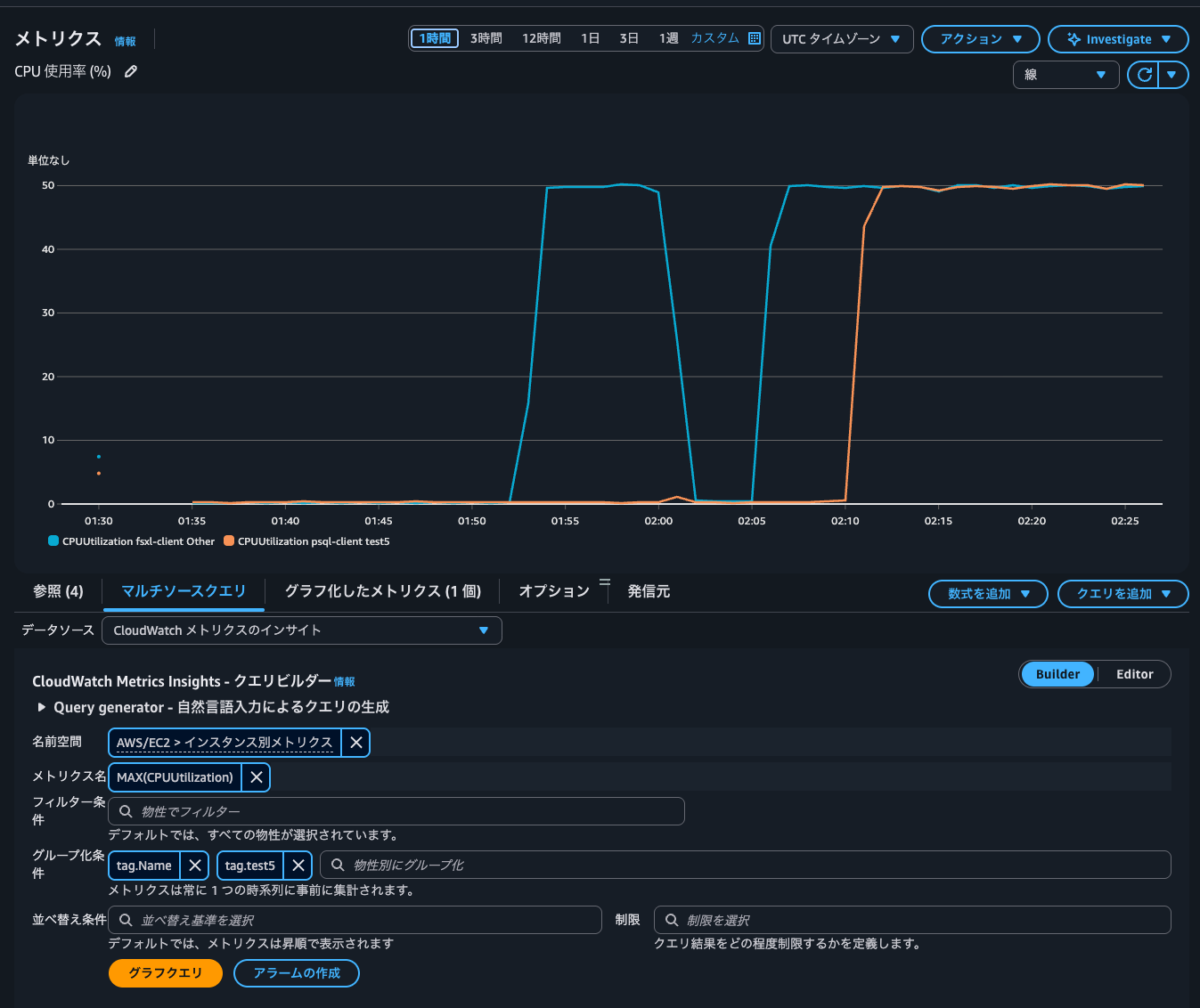The image size is (1200, 1008).
Task: Click the アラームの作成 button
Action: 297,973
